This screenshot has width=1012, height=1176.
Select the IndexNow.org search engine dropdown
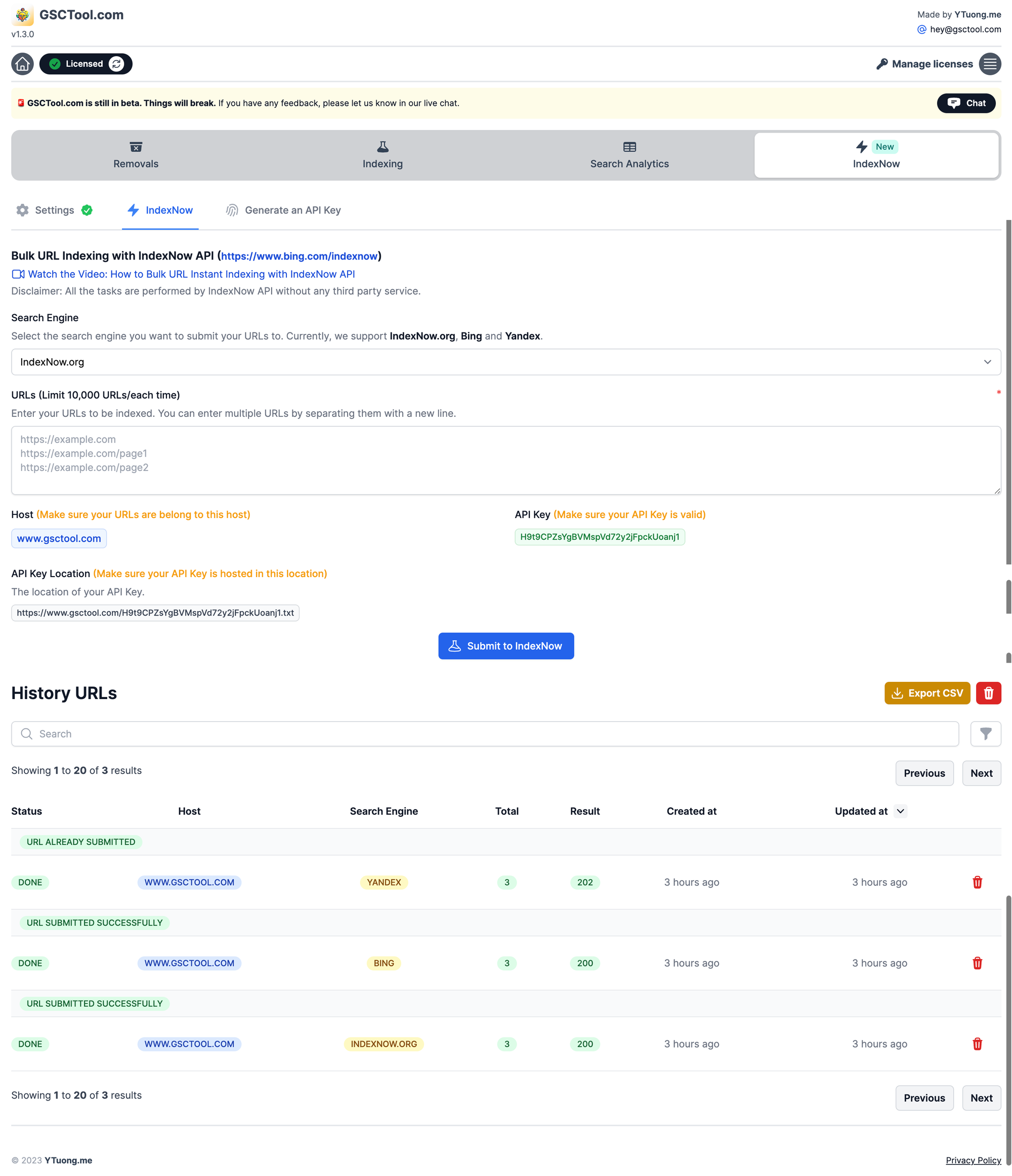tap(505, 362)
